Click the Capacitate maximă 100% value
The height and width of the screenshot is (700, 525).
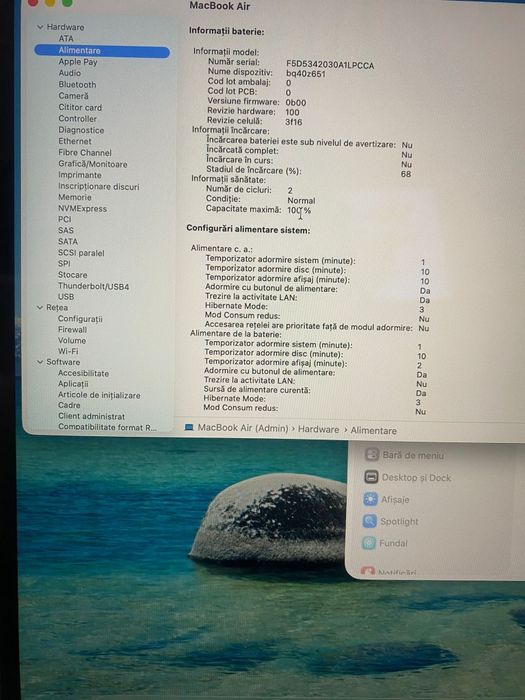point(299,210)
